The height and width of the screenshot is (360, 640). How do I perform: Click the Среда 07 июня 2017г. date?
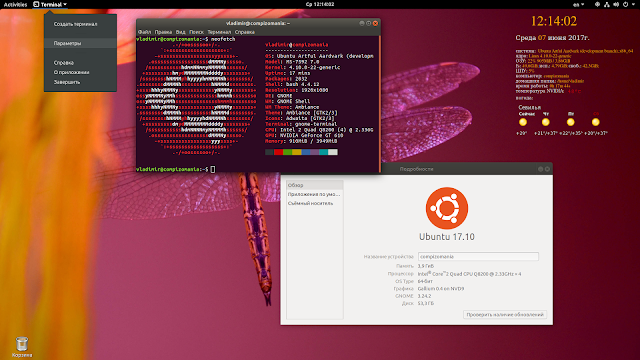click(x=552, y=38)
